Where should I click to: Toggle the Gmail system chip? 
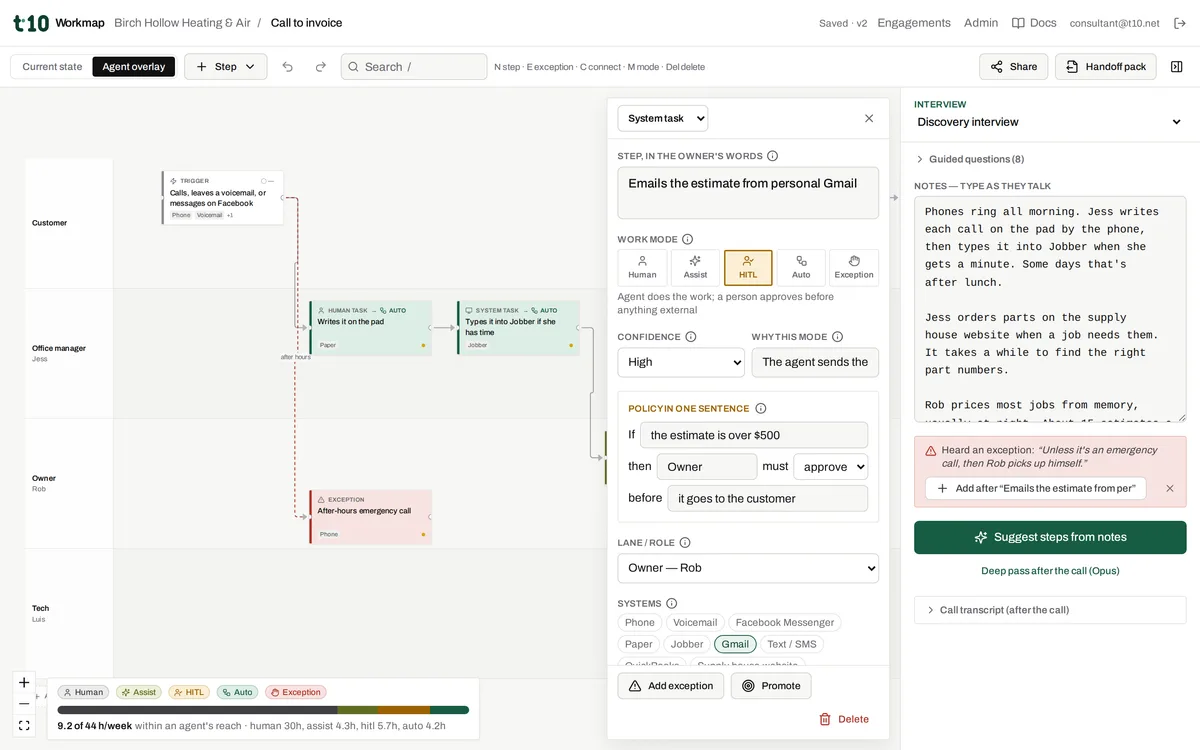[735, 644]
